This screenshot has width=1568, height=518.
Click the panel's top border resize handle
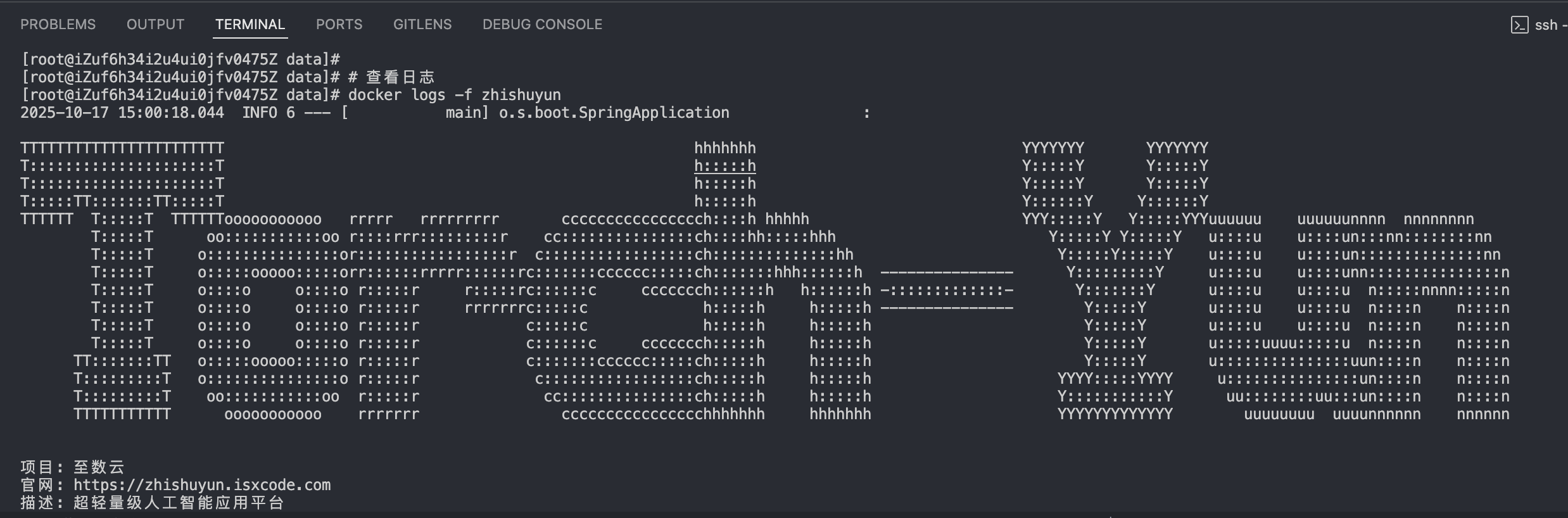click(784, 2)
